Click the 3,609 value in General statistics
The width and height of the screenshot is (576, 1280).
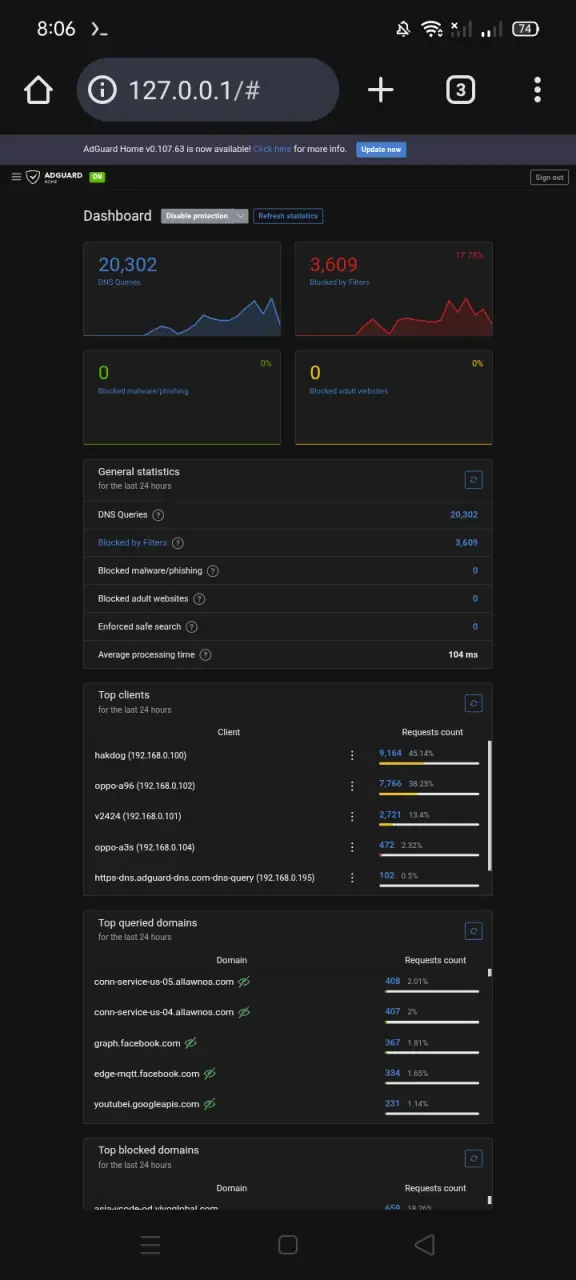pyautogui.click(x=466, y=543)
